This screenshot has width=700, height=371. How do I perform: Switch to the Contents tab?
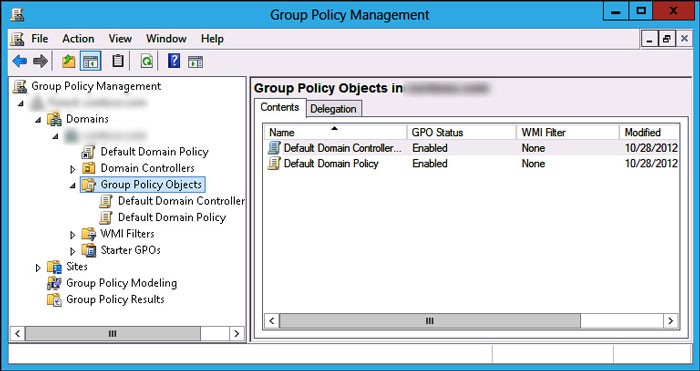[x=280, y=107]
